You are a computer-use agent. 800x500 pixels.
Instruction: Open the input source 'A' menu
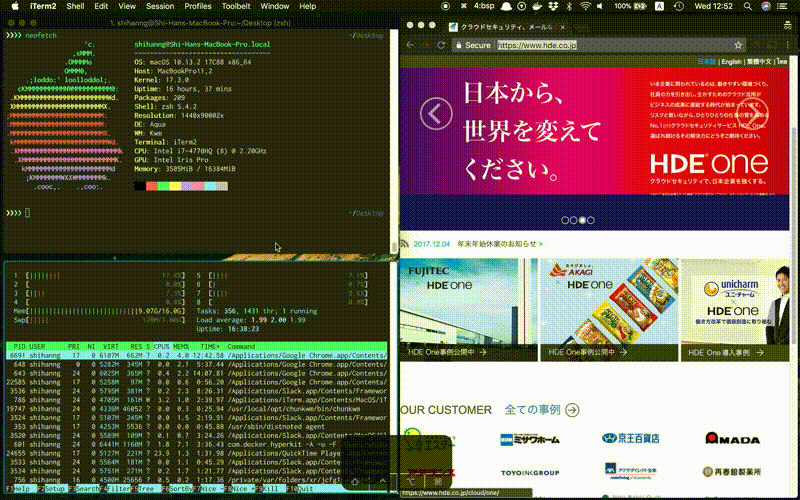(660, 6)
